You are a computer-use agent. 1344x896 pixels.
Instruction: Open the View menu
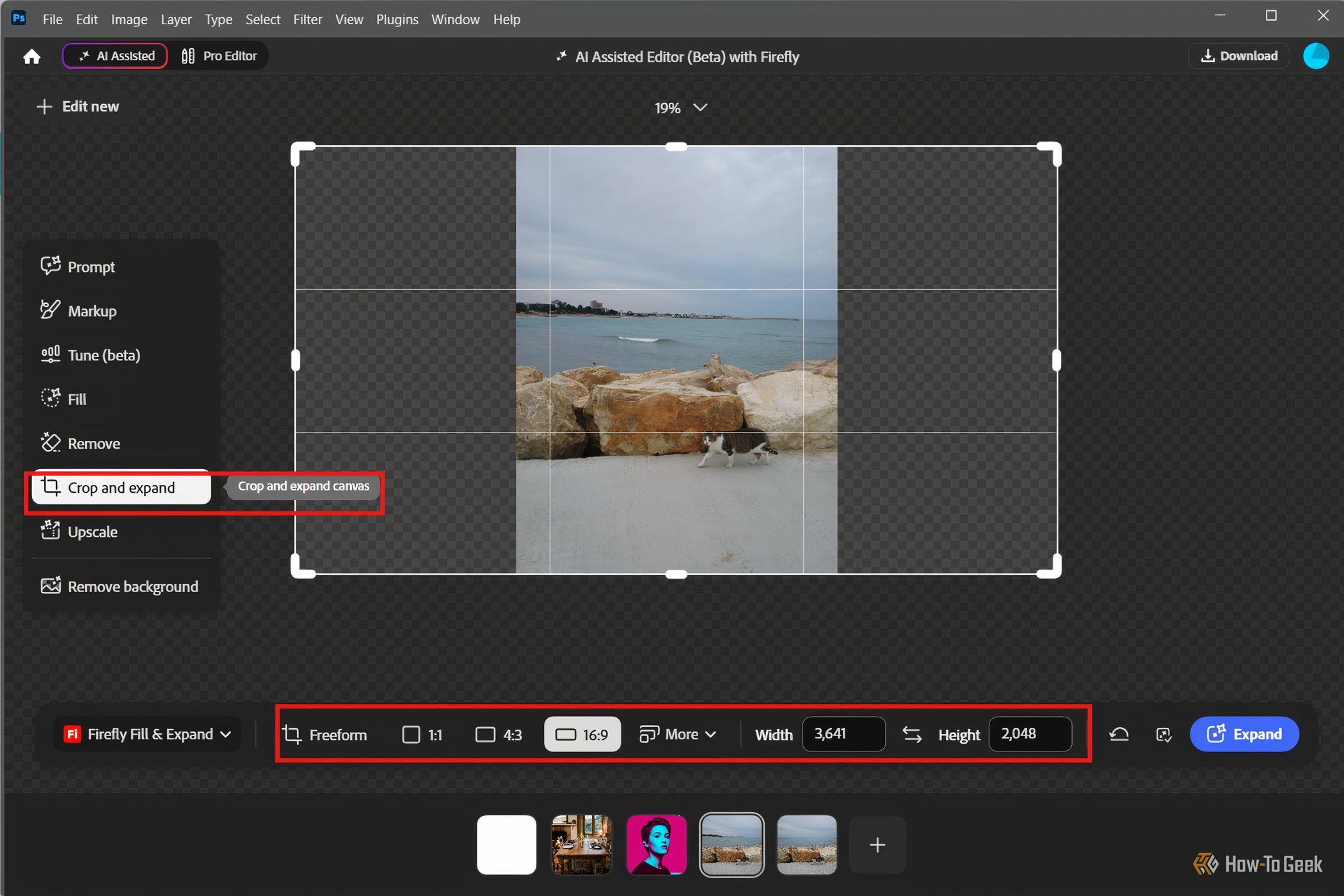point(349,19)
